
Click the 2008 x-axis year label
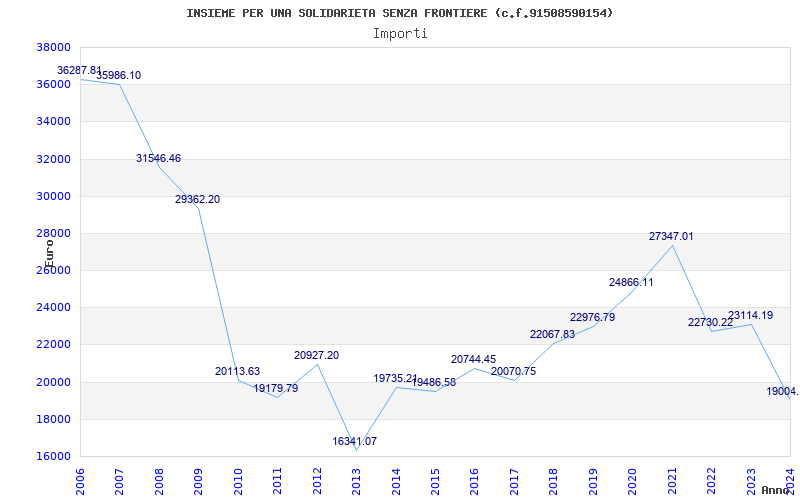pyautogui.click(x=159, y=482)
